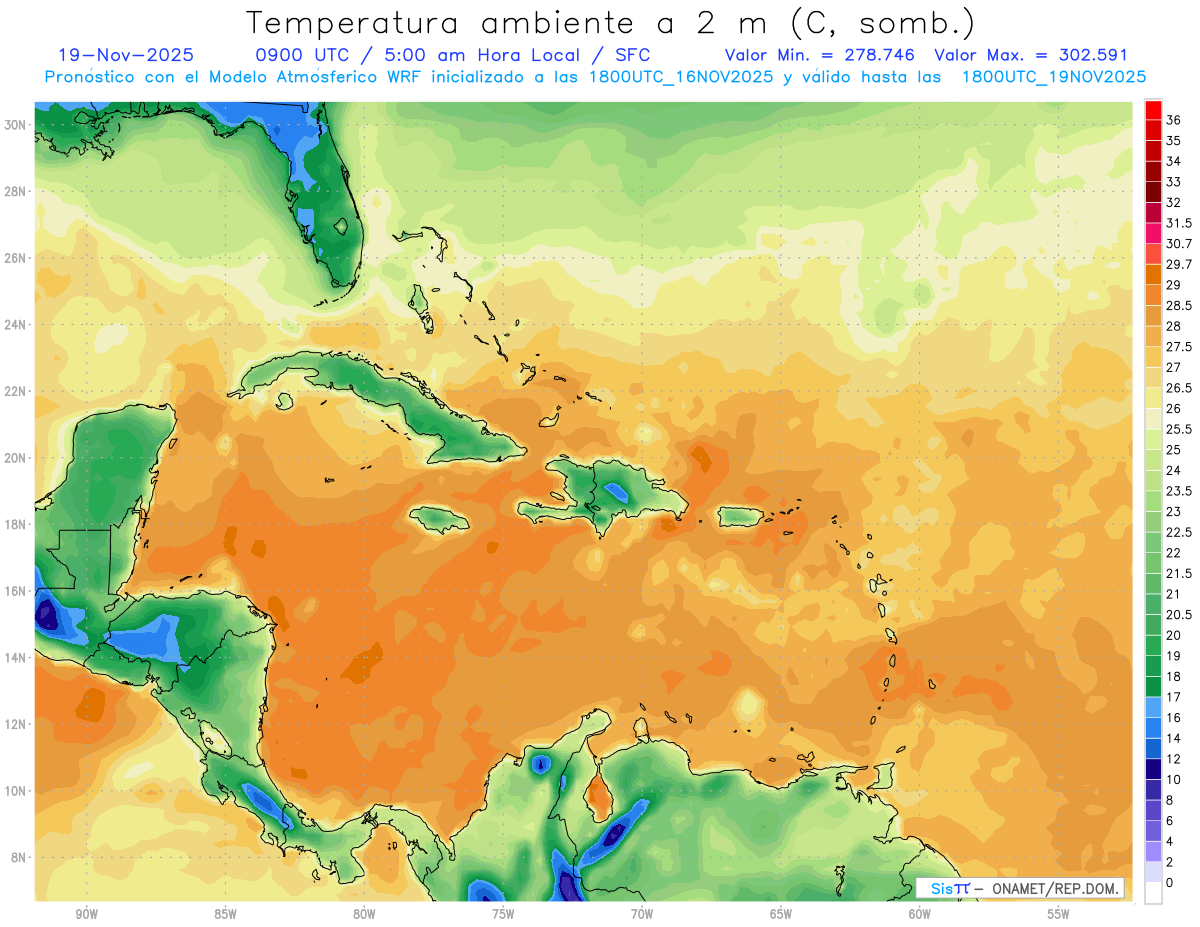Screen dimensions: 1200x927
Task: Select the date text "19-Nov-2025"
Action: 126,55
